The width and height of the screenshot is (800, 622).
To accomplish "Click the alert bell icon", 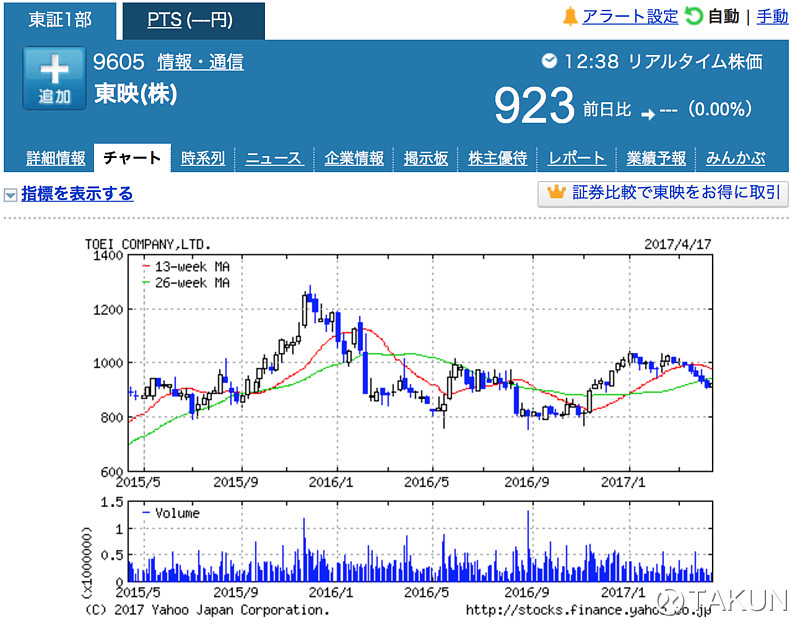I will pyautogui.click(x=570, y=16).
